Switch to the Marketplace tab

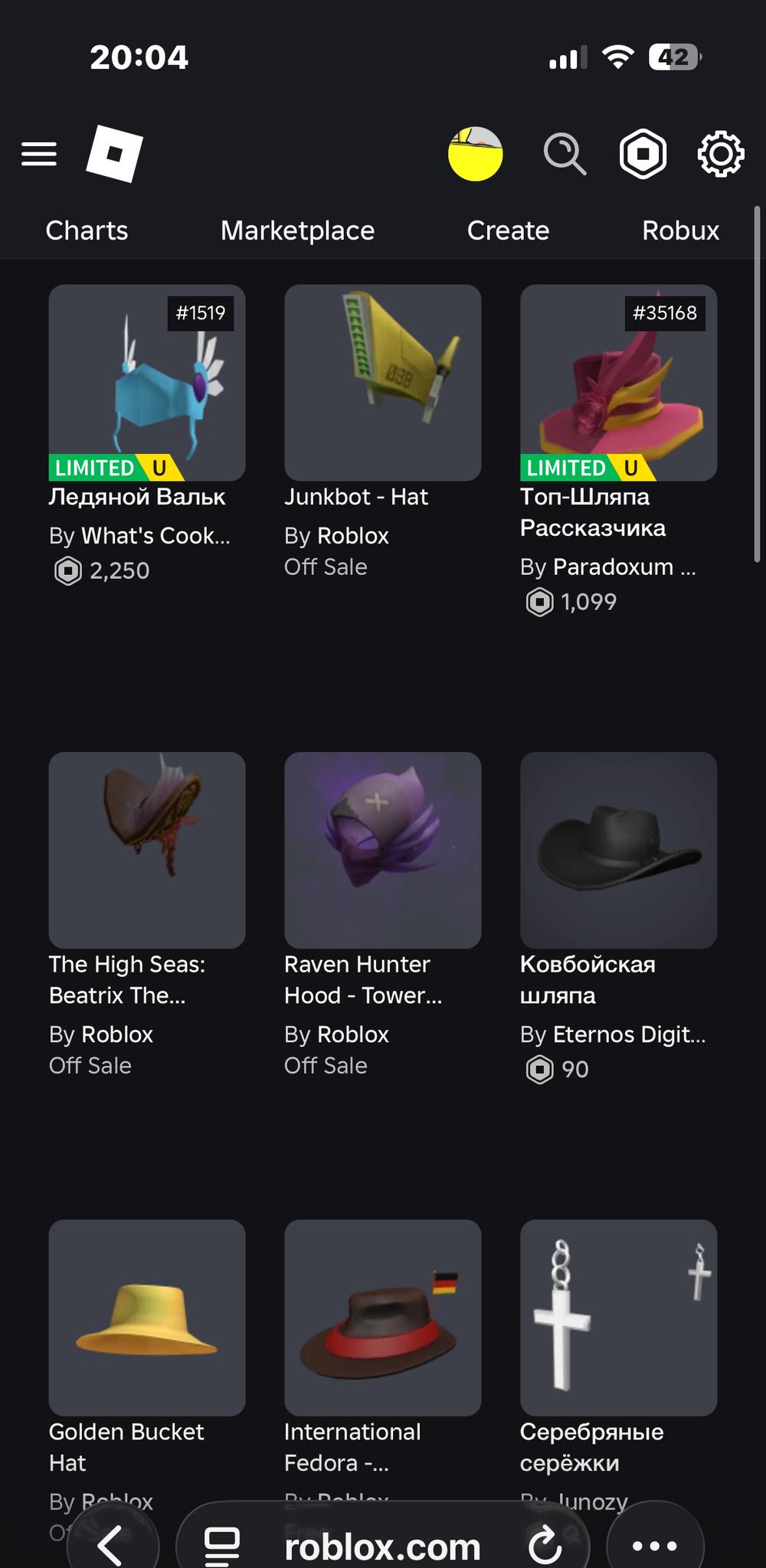click(297, 230)
